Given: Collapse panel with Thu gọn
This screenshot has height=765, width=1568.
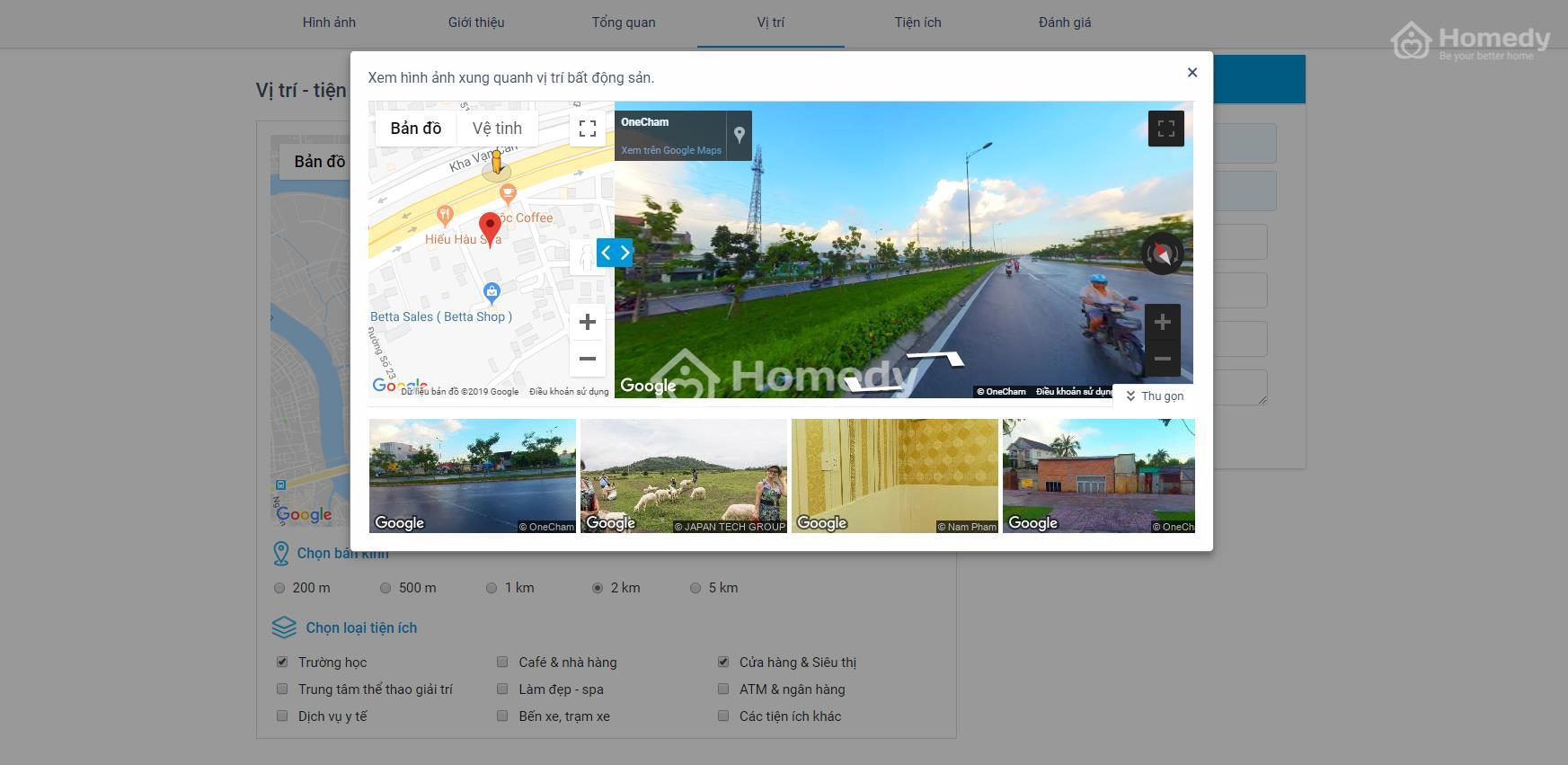Looking at the screenshot, I should tap(1154, 396).
